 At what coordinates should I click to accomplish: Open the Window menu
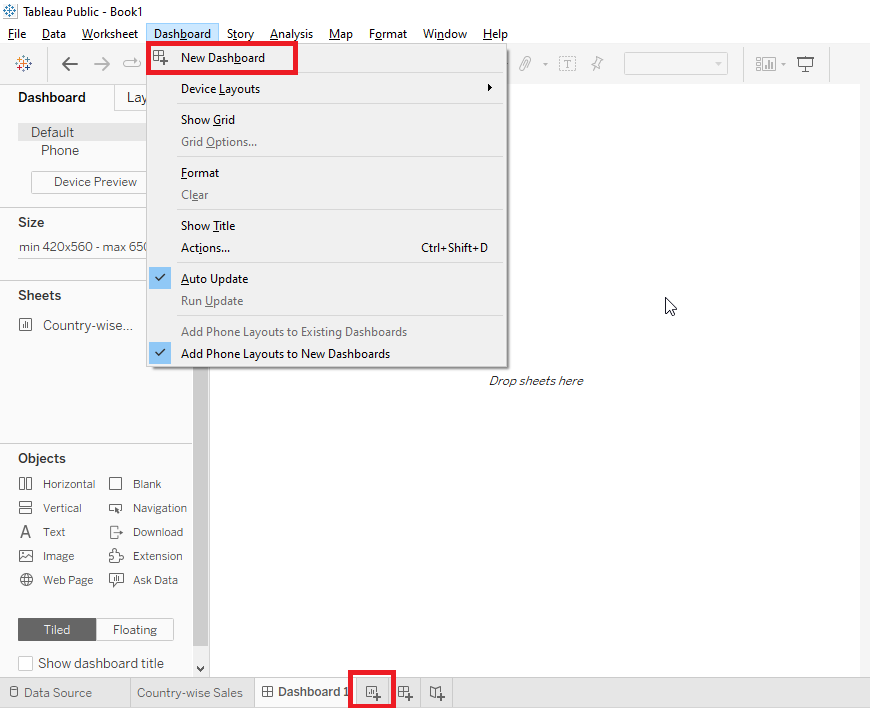[444, 34]
